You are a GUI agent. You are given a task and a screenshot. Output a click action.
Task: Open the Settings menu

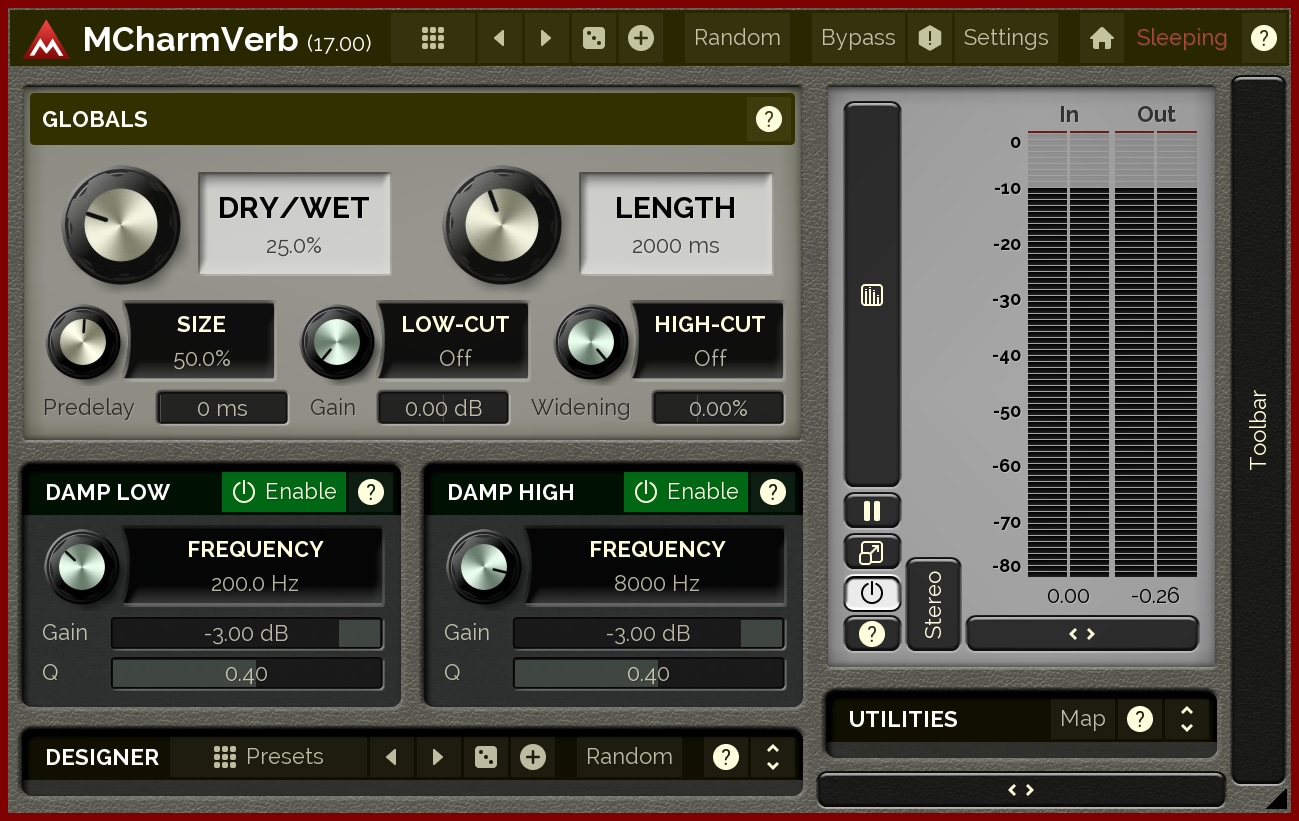pyautogui.click(x=1005, y=38)
